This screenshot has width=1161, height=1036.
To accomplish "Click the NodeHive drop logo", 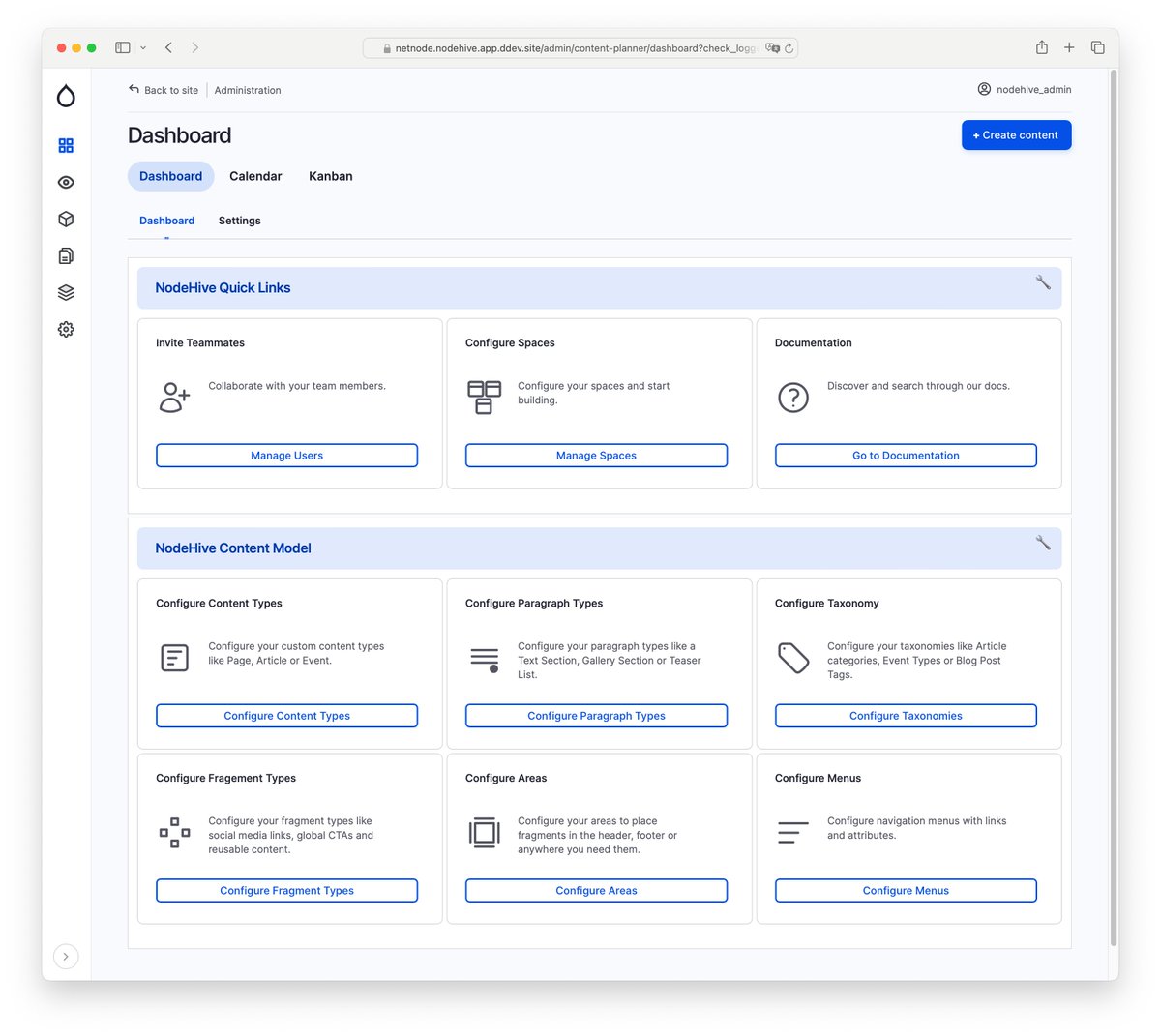I will coord(66,95).
